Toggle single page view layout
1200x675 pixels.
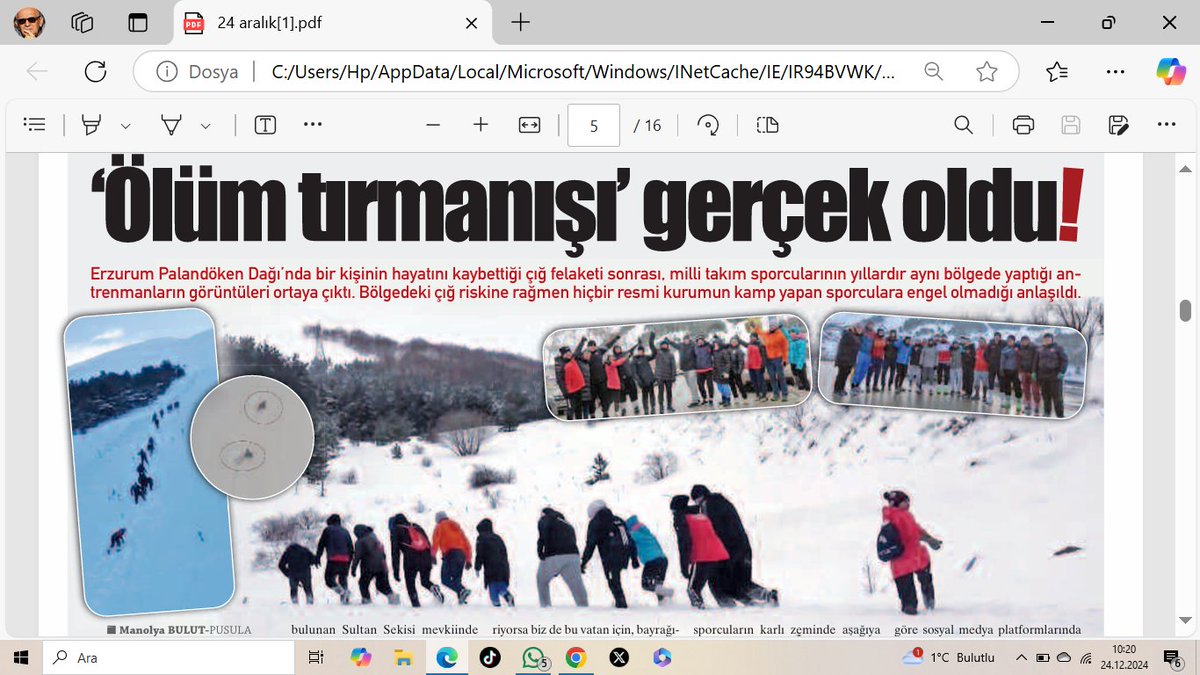(765, 124)
